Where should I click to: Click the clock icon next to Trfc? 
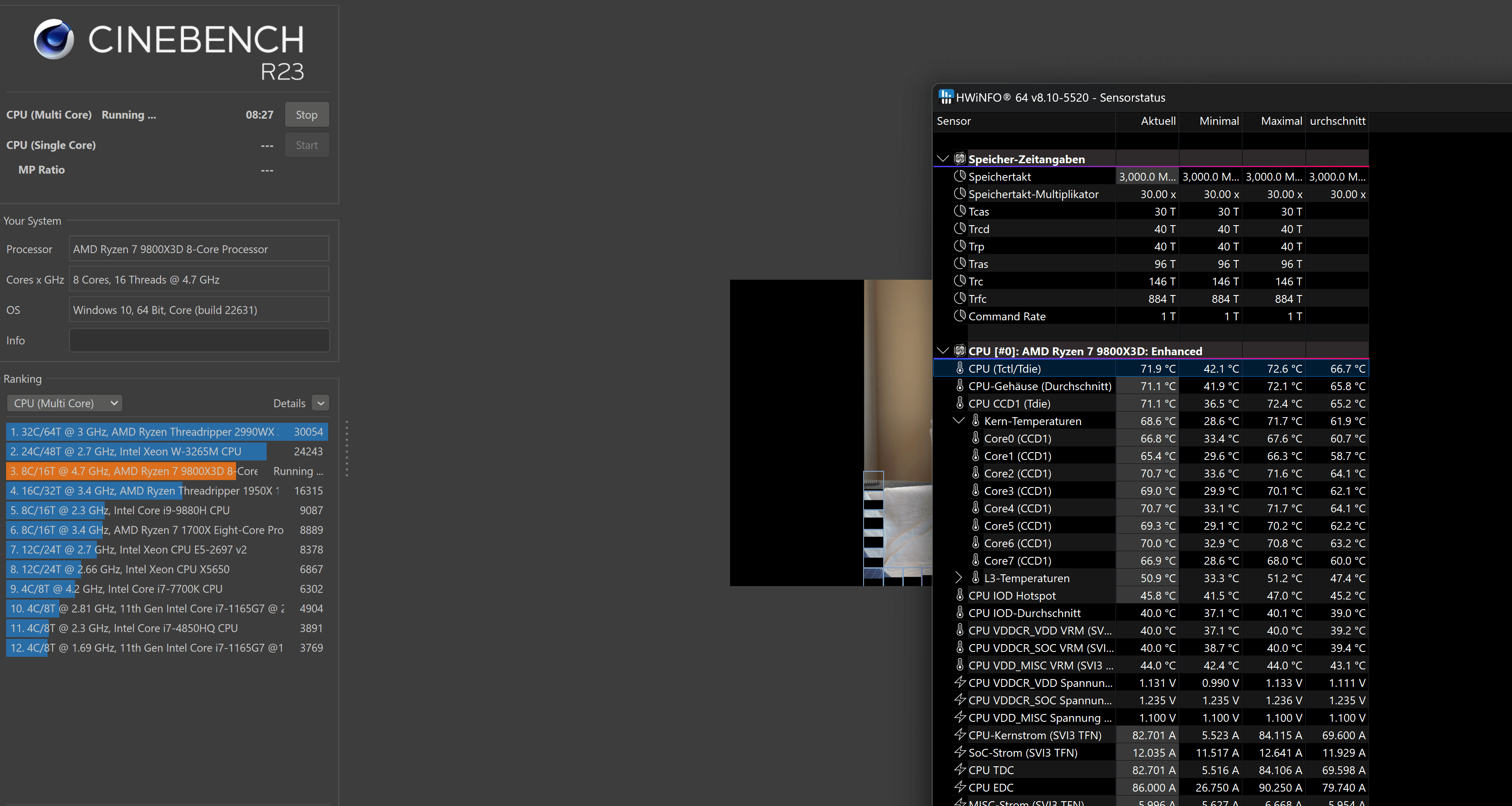tap(960, 298)
